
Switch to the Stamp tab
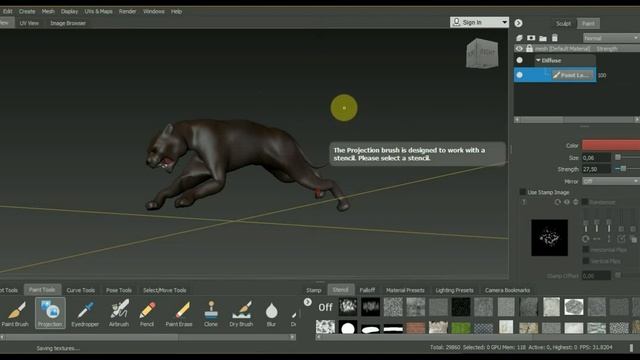coord(313,290)
